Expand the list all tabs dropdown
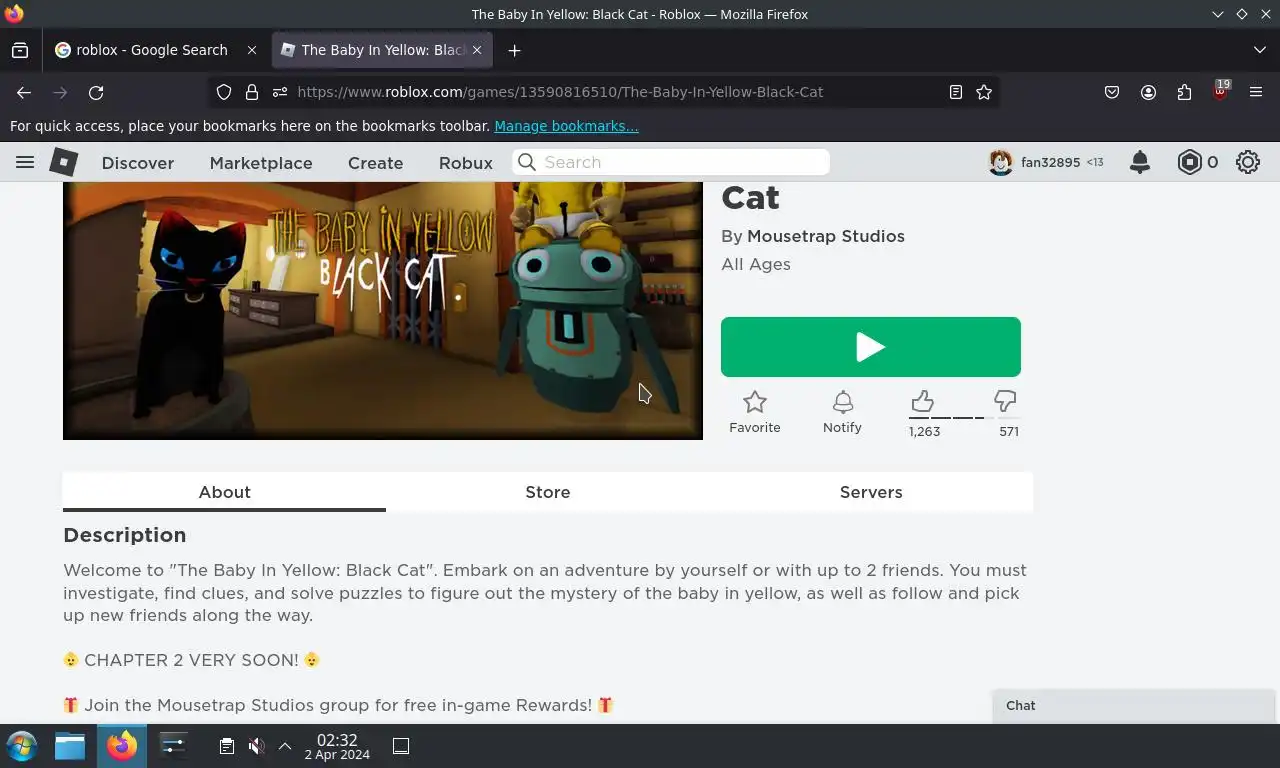The width and height of the screenshot is (1280, 768). coord(1259,50)
